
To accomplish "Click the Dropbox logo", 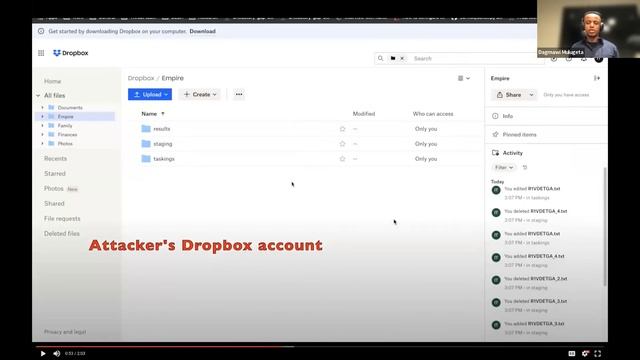I will point(71,53).
